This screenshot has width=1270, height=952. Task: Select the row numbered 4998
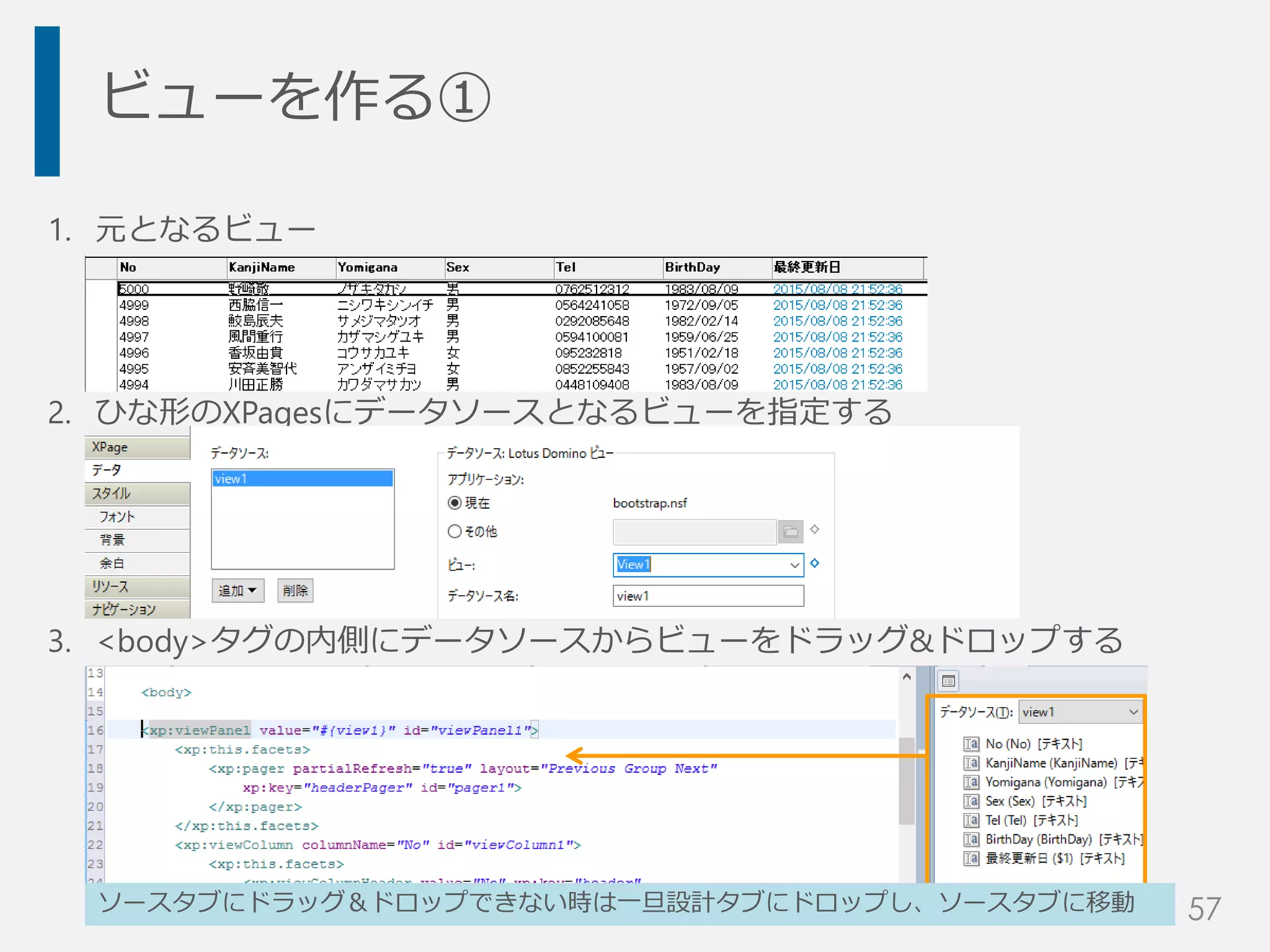point(522,321)
